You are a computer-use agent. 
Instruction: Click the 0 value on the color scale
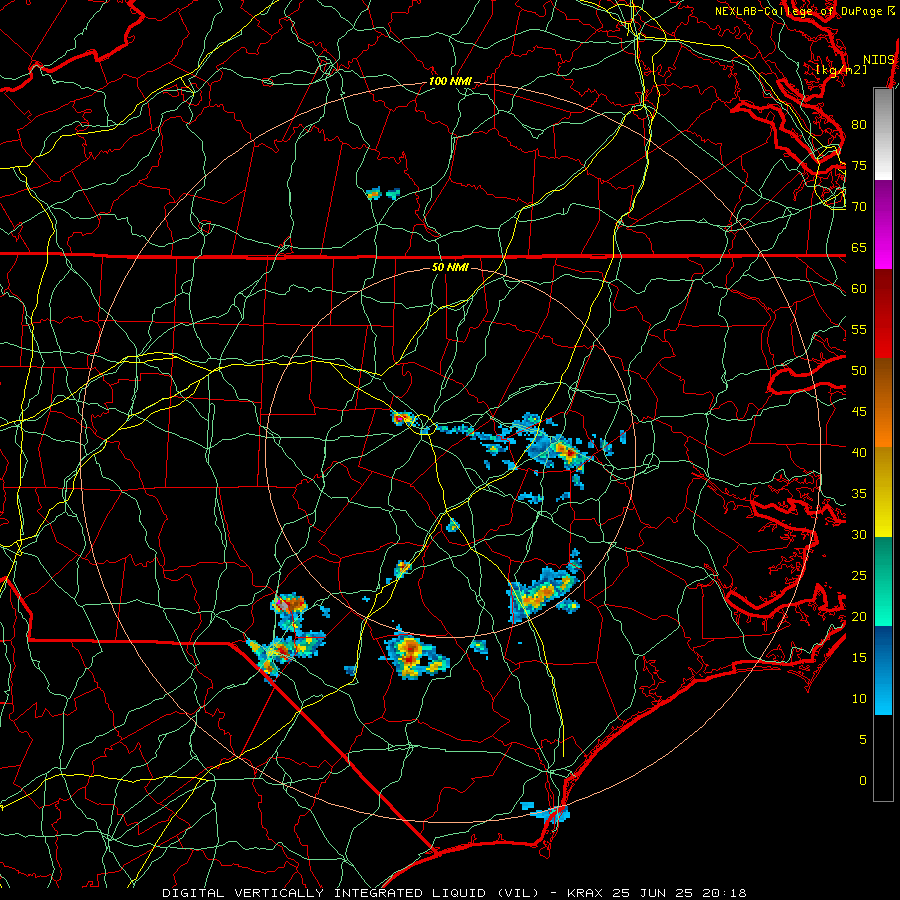(x=863, y=781)
